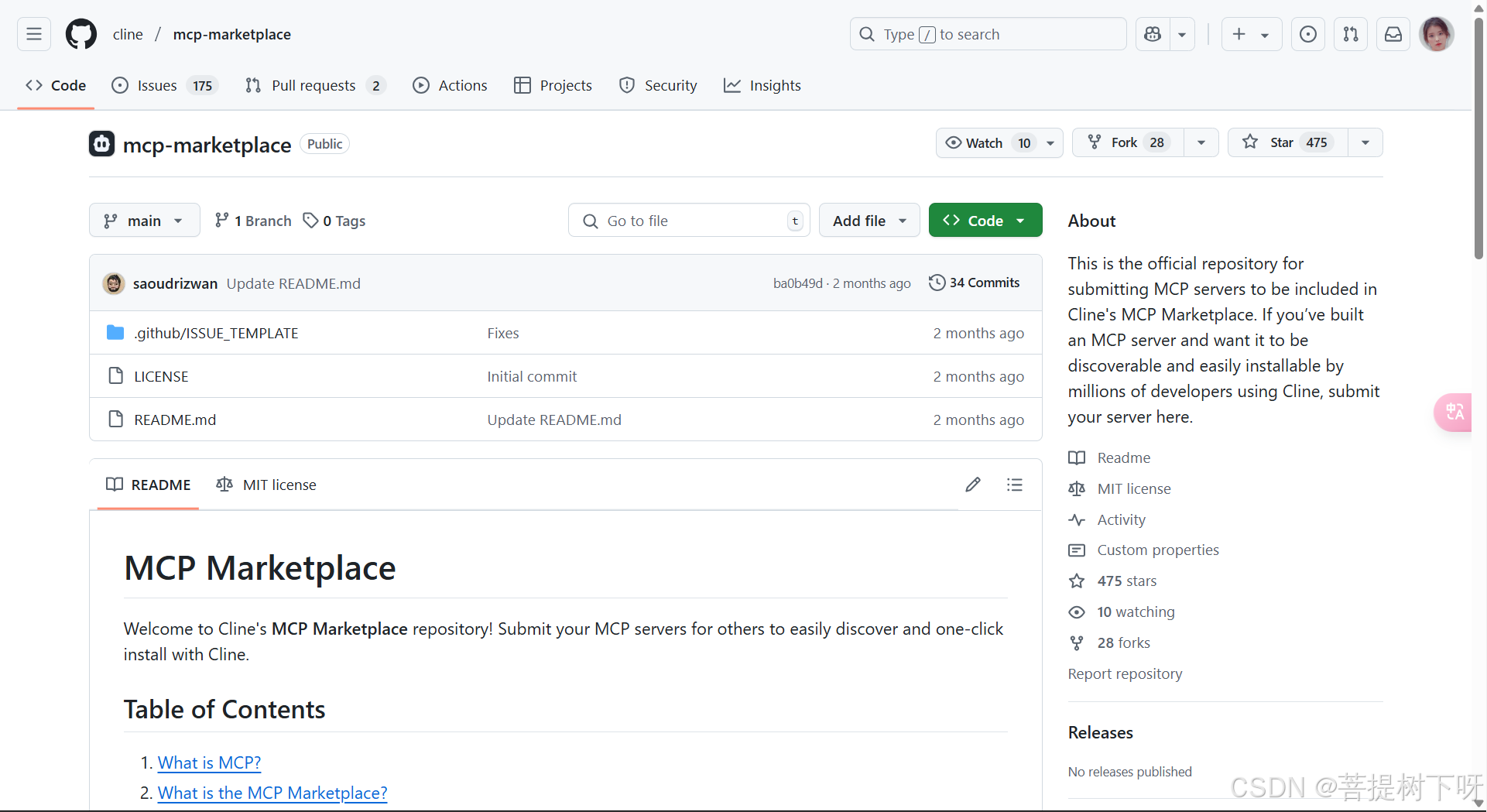This screenshot has width=1487, height=812.
Task: Switch to the Issues tab
Action: point(165,85)
